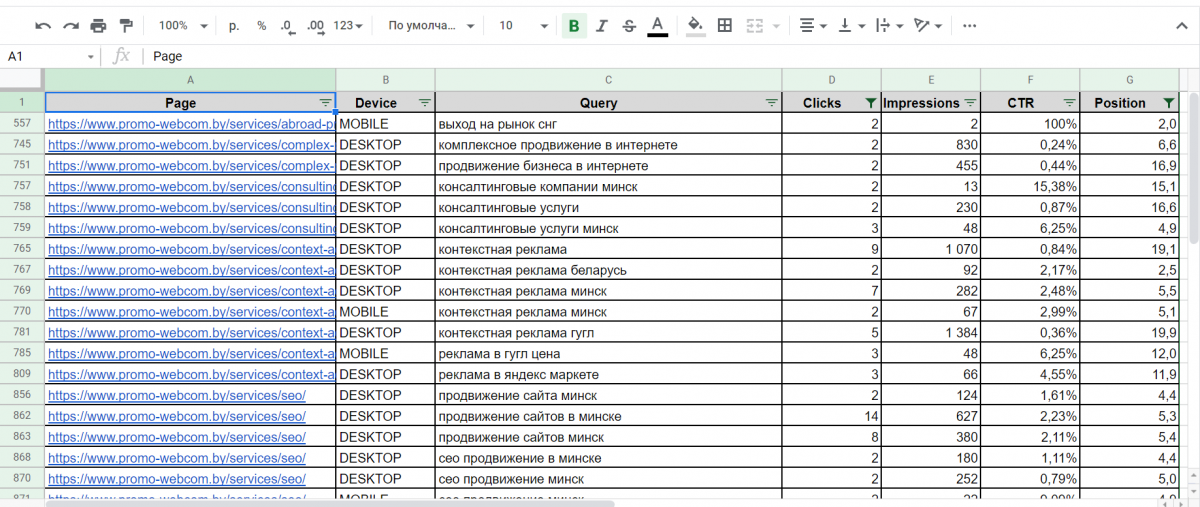The height and width of the screenshot is (507, 1200).
Task: Click the Undo arrow icon
Action: tap(42, 26)
